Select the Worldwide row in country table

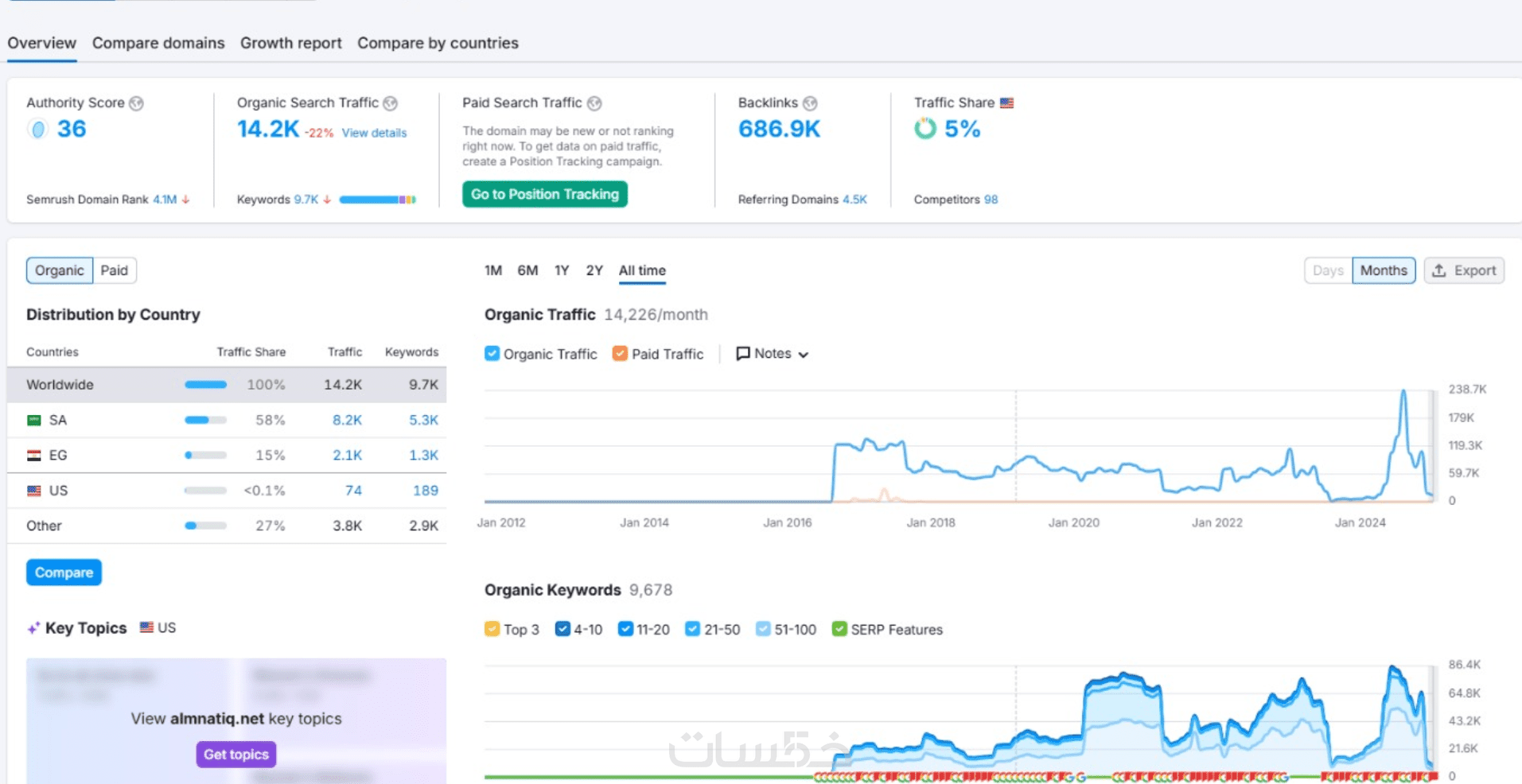click(227, 385)
